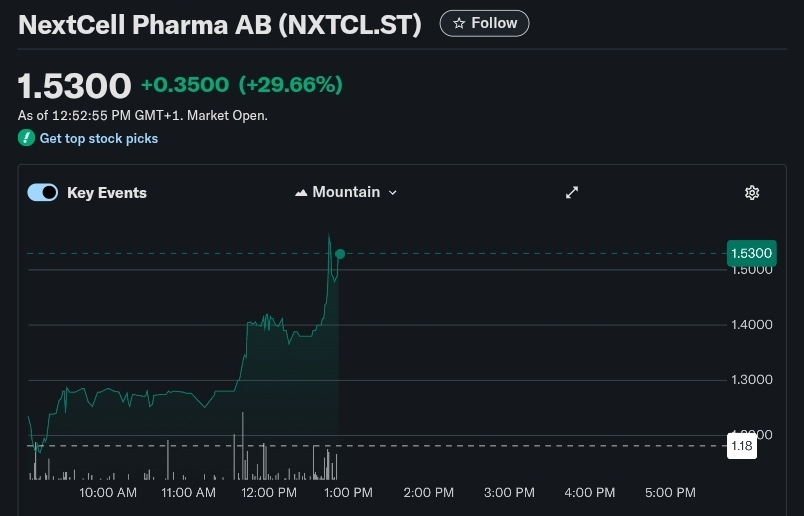Expand the chart to full screen
This screenshot has width=804, height=516.
pyautogui.click(x=572, y=192)
